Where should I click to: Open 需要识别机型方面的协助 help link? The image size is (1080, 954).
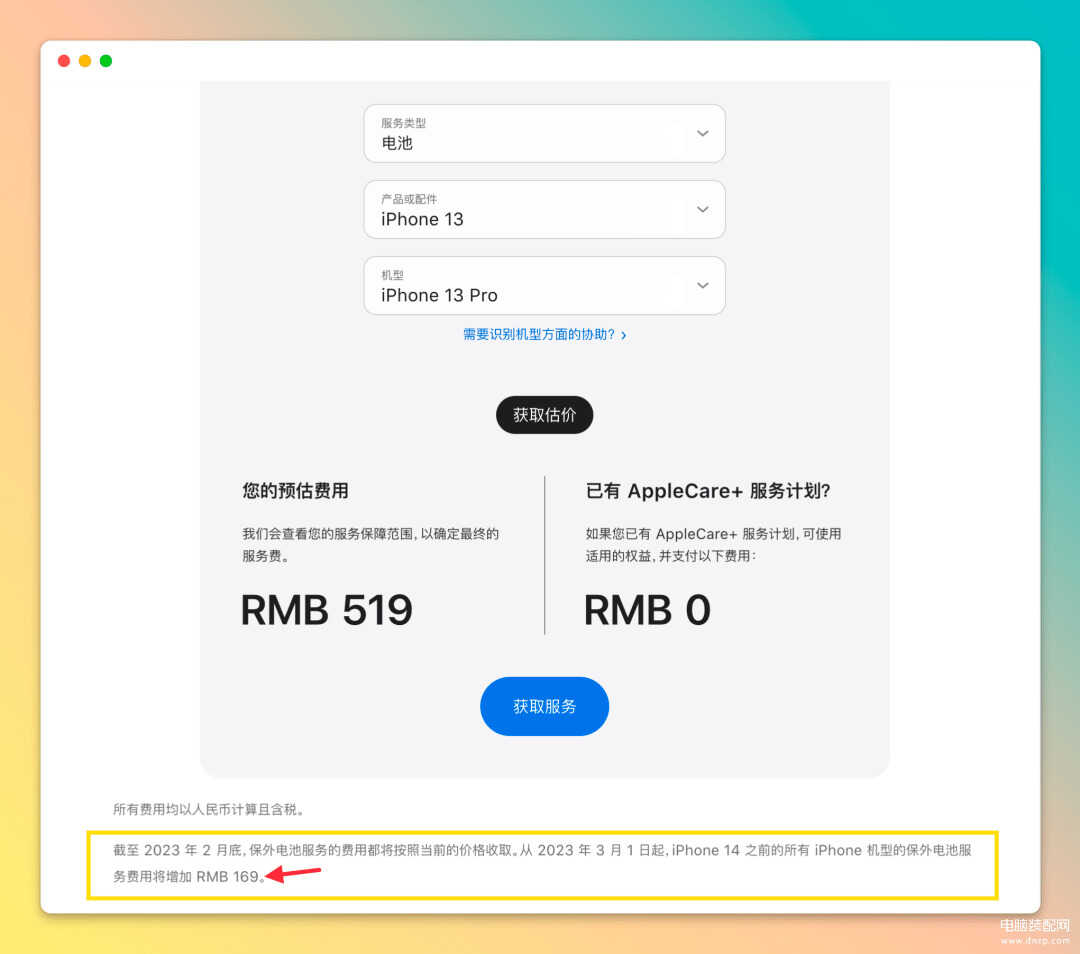coord(539,334)
